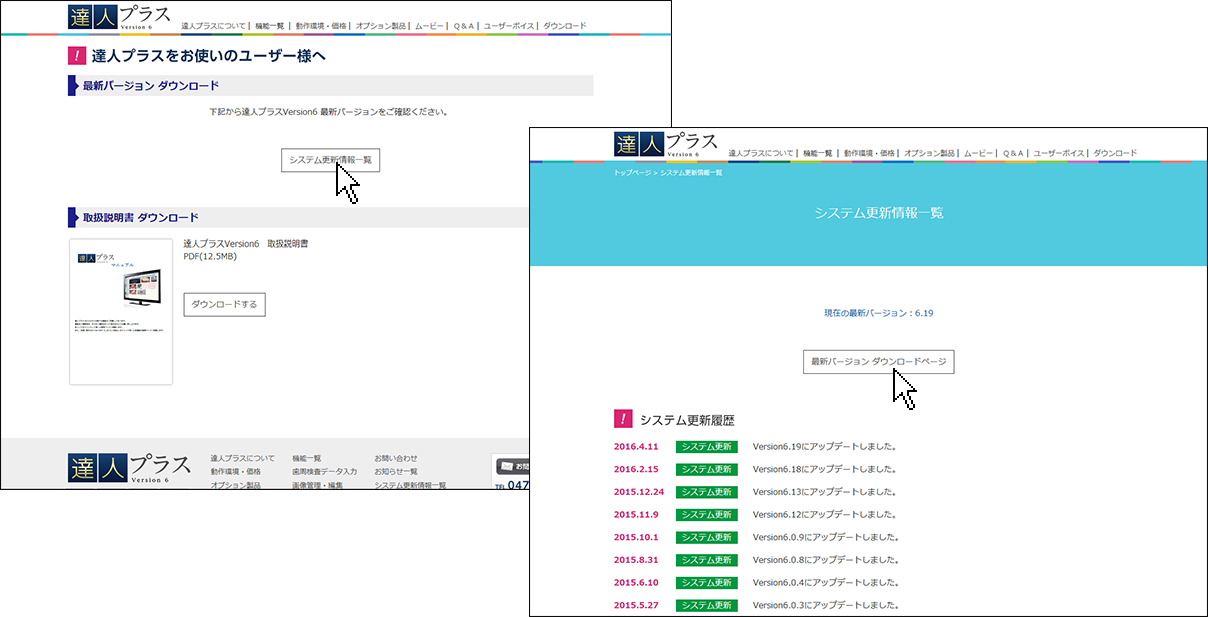The image size is (1208, 617).
Task: Click the 2015.6.10 date in update history
Action: click(x=636, y=582)
